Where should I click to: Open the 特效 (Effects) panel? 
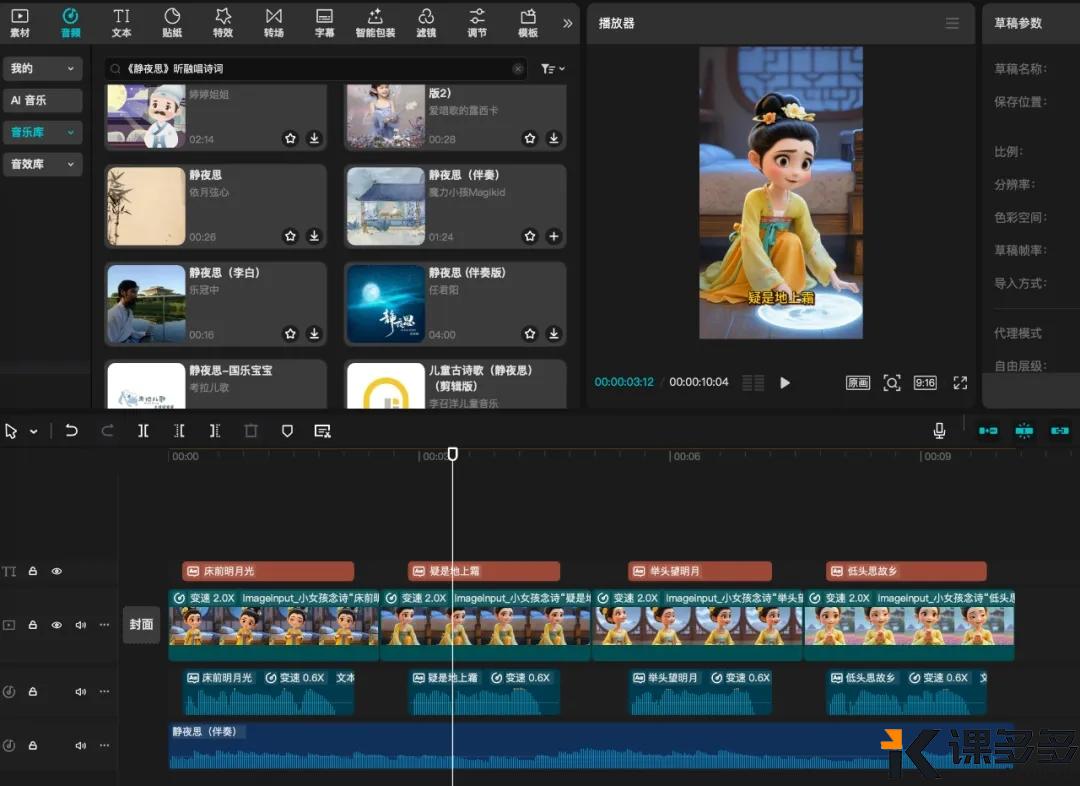222,22
